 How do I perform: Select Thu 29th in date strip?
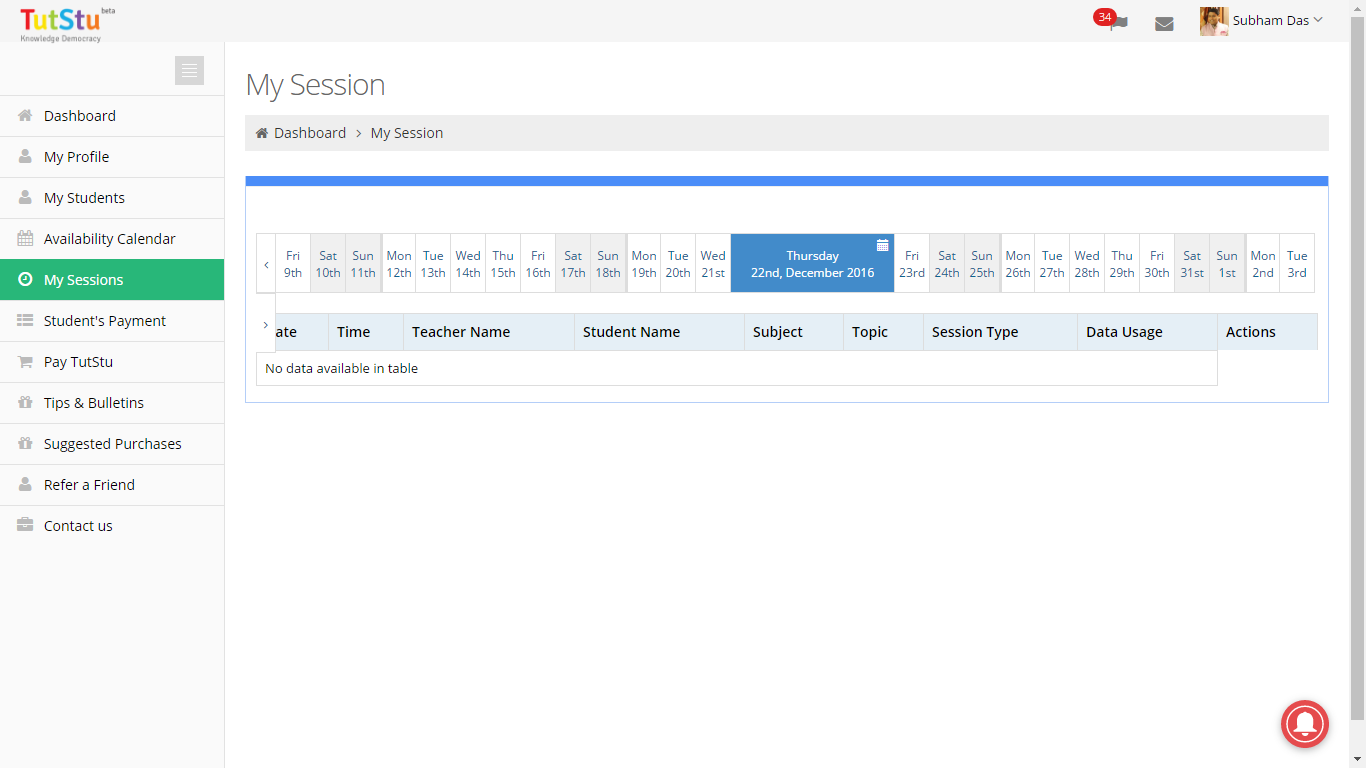[1122, 263]
